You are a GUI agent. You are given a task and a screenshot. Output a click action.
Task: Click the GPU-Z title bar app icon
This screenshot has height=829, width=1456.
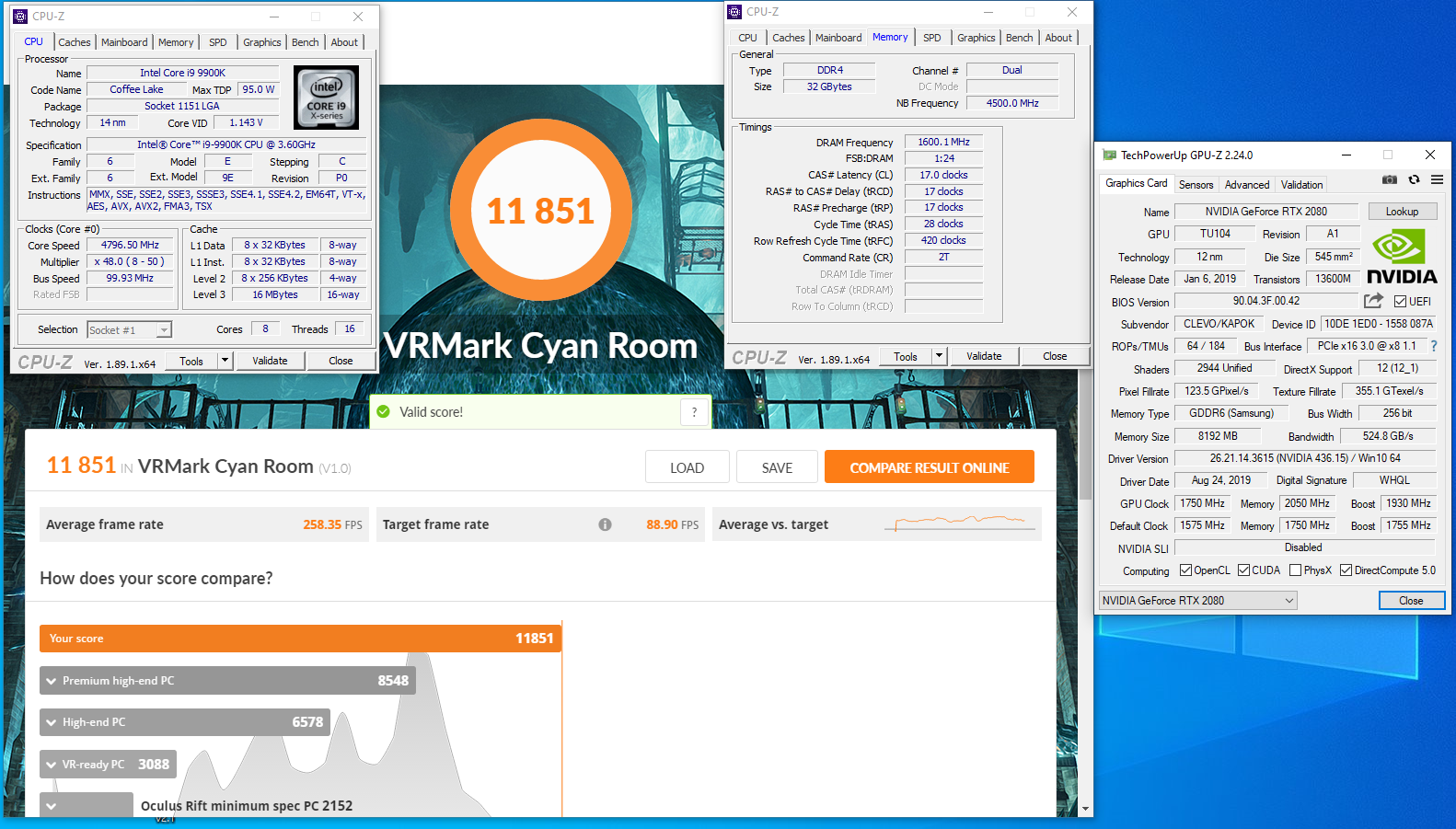(1109, 155)
